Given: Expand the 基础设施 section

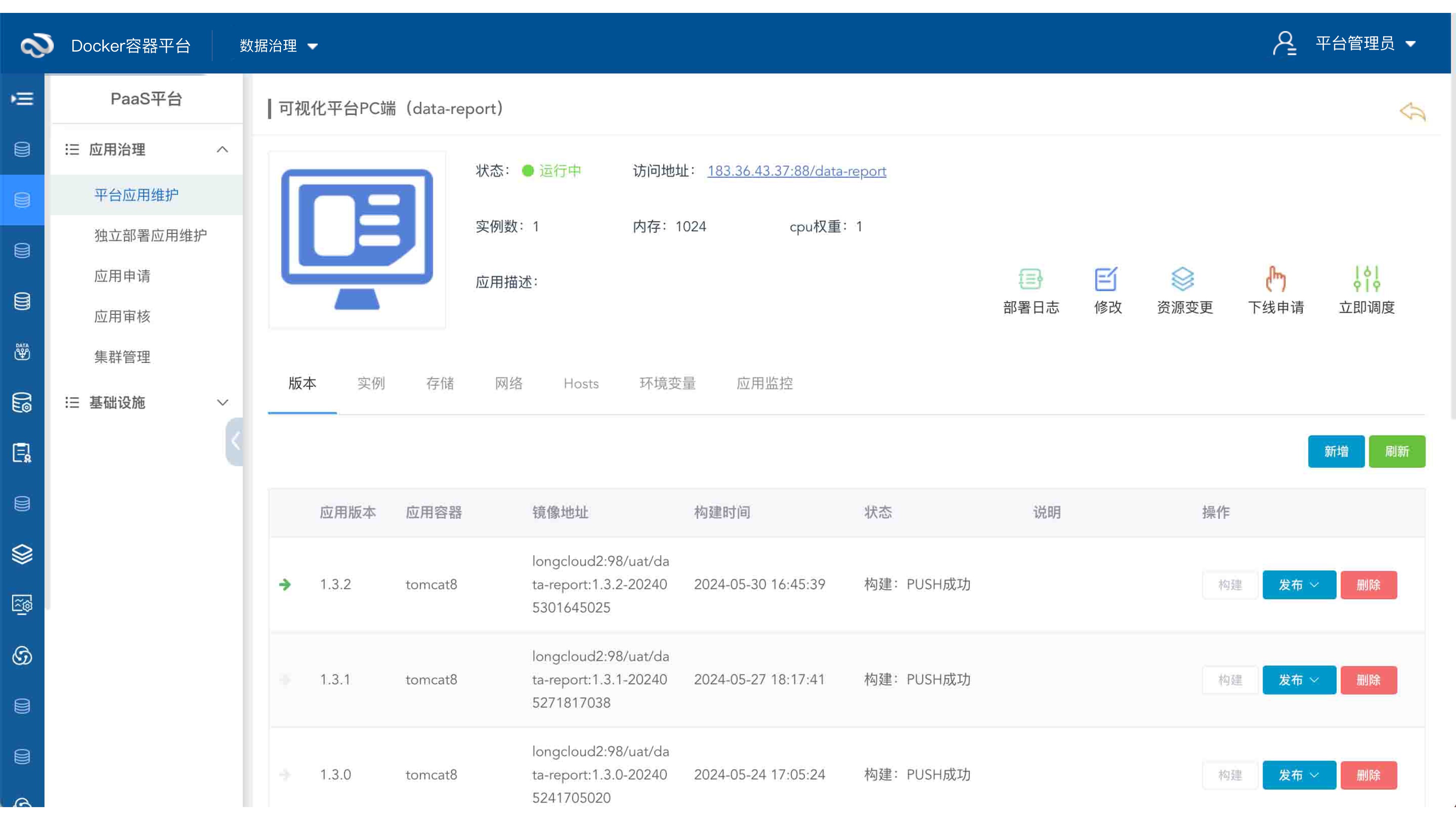Looking at the screenshot, I should [x=222, y=403].
